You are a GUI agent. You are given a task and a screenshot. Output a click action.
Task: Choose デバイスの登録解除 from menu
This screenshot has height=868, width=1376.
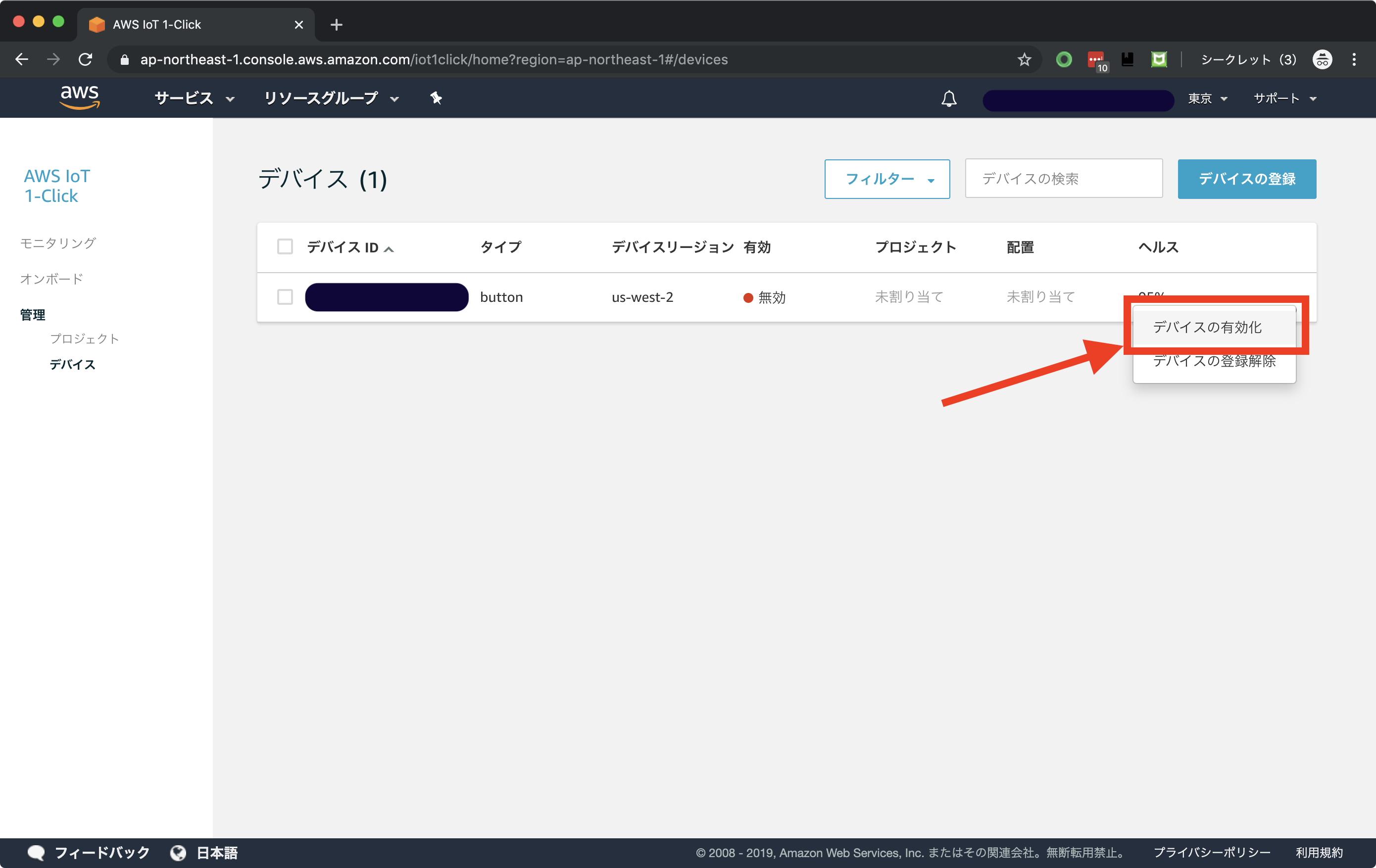[x=1214, y=361]
